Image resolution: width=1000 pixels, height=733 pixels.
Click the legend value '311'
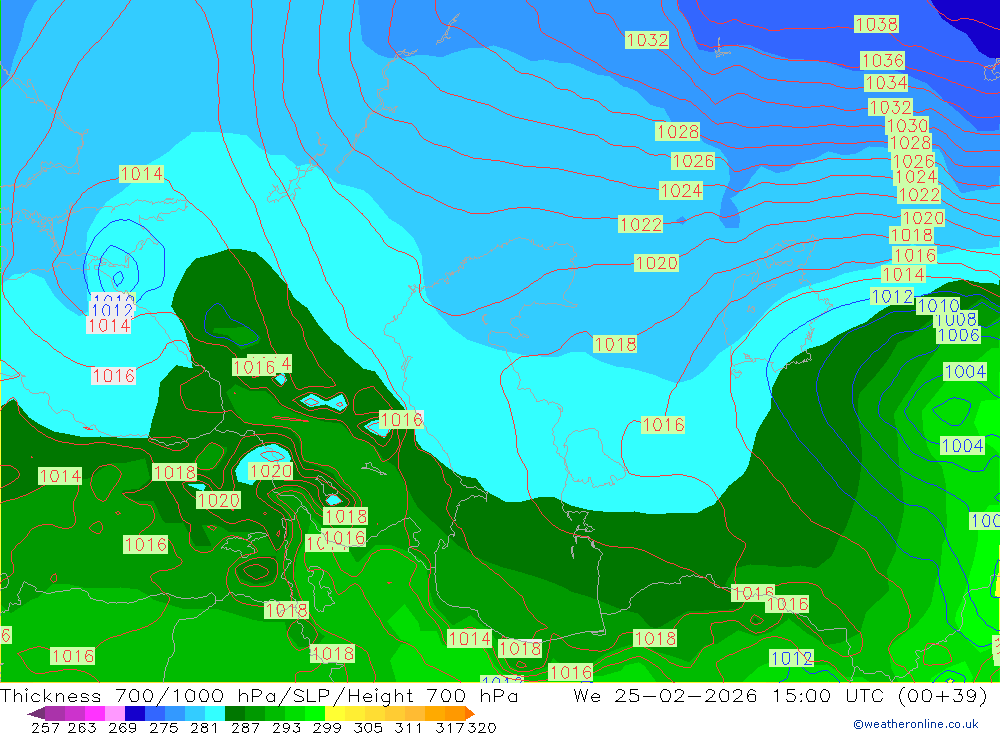[x=408, y=727]
